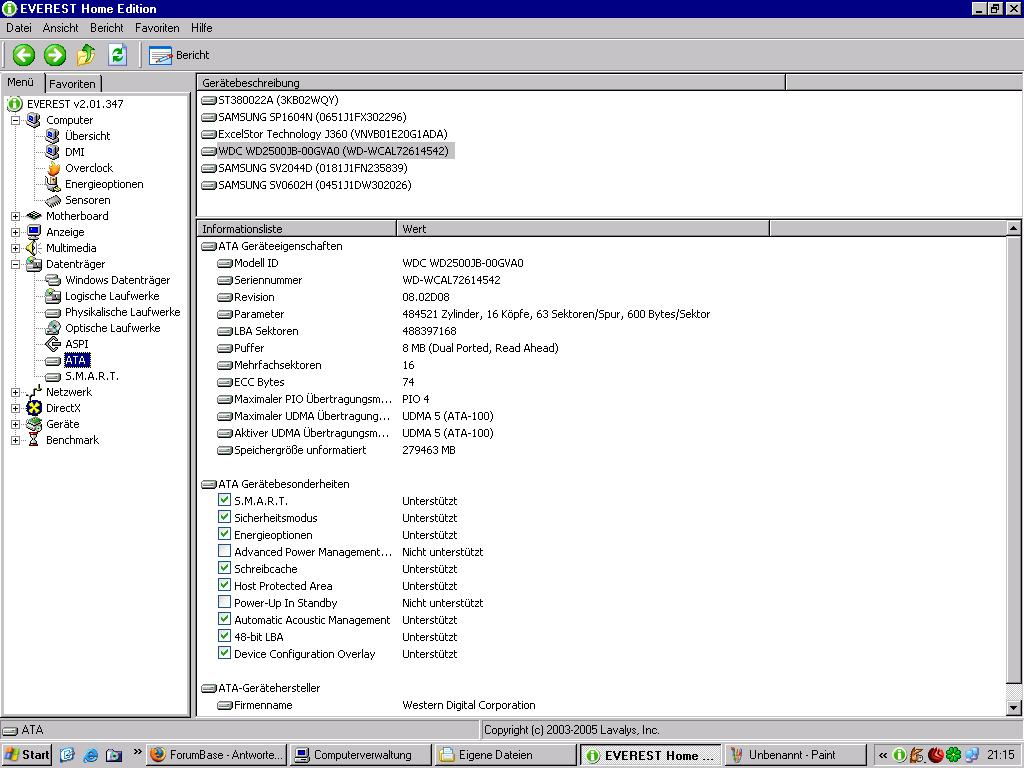This screenshot has width=1024, height=768.
Task: Select SAMSUNG SV0602H drive entry
Action: [x=315, y=185]
